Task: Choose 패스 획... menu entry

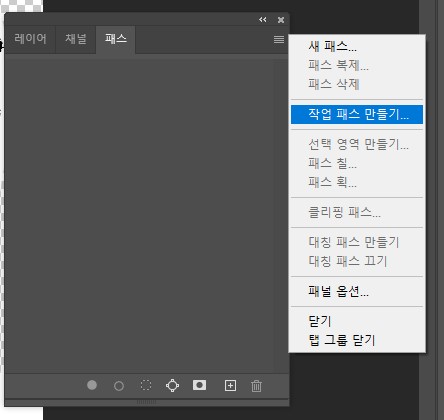Action: click(x=357, y=182)
